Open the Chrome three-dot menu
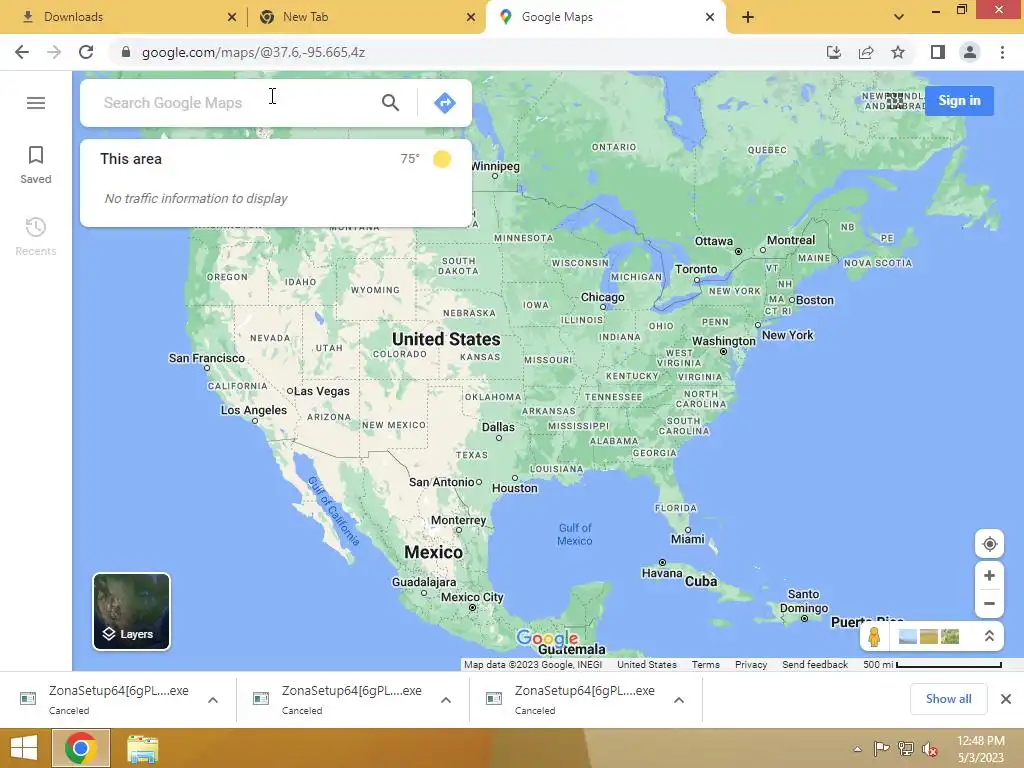 (x=1002, y=52)
